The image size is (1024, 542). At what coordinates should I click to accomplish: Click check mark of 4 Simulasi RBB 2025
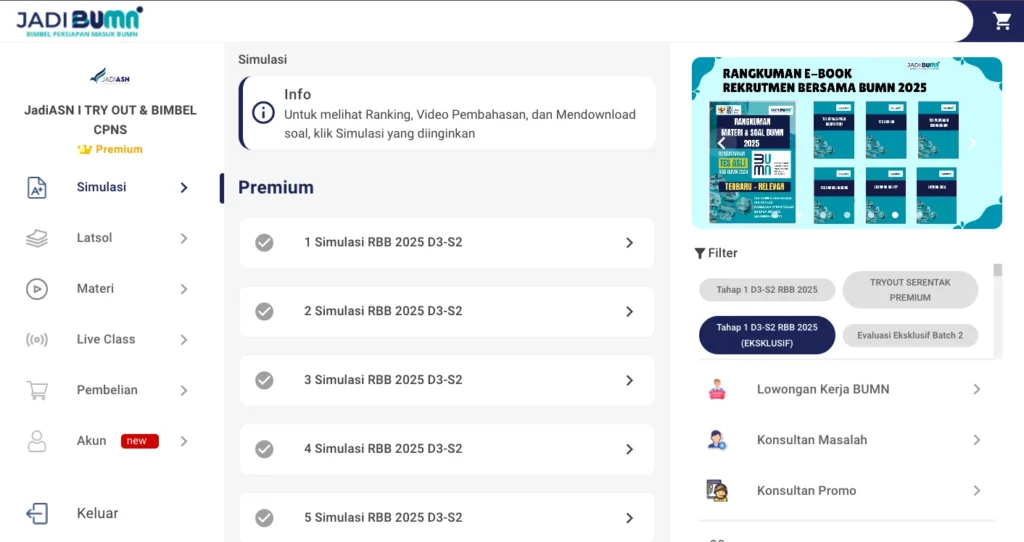(x=264, y=449)
